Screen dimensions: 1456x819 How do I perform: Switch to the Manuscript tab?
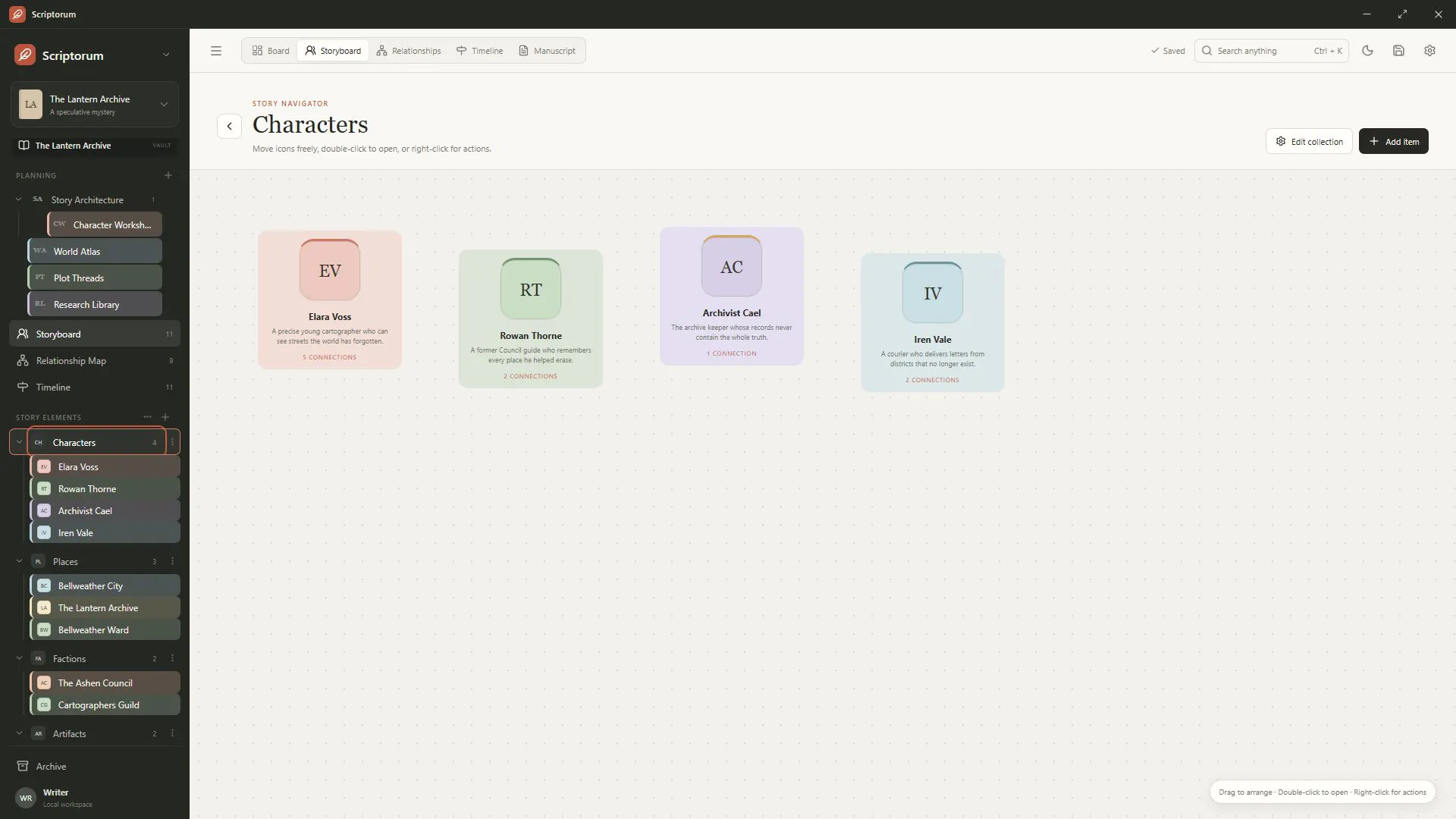click(547, 51)
